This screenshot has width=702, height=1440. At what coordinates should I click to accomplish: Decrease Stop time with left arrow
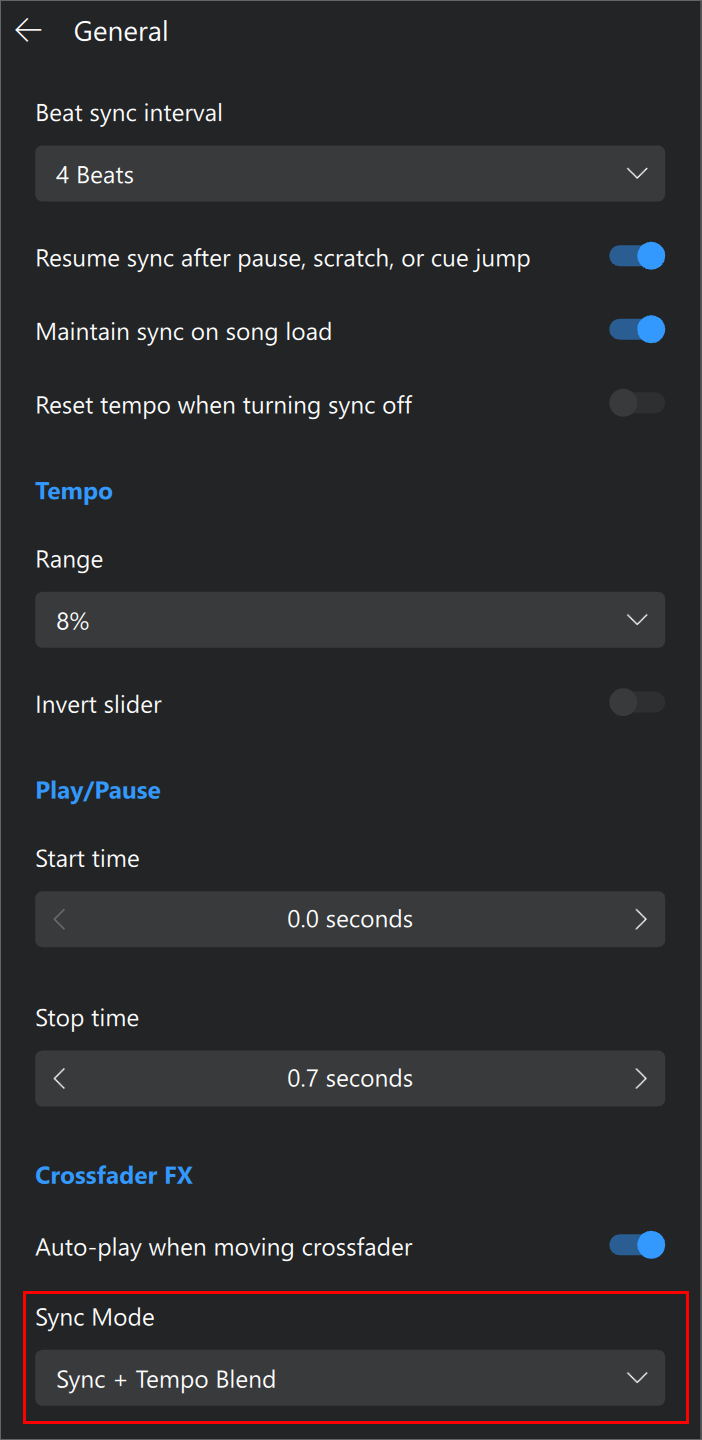coord(59,1078)
